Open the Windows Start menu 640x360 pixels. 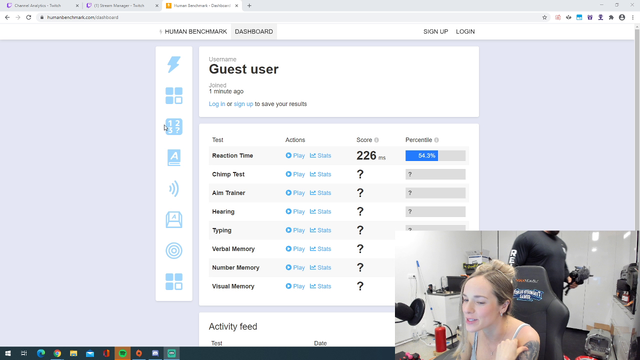(x=8, y=353)
